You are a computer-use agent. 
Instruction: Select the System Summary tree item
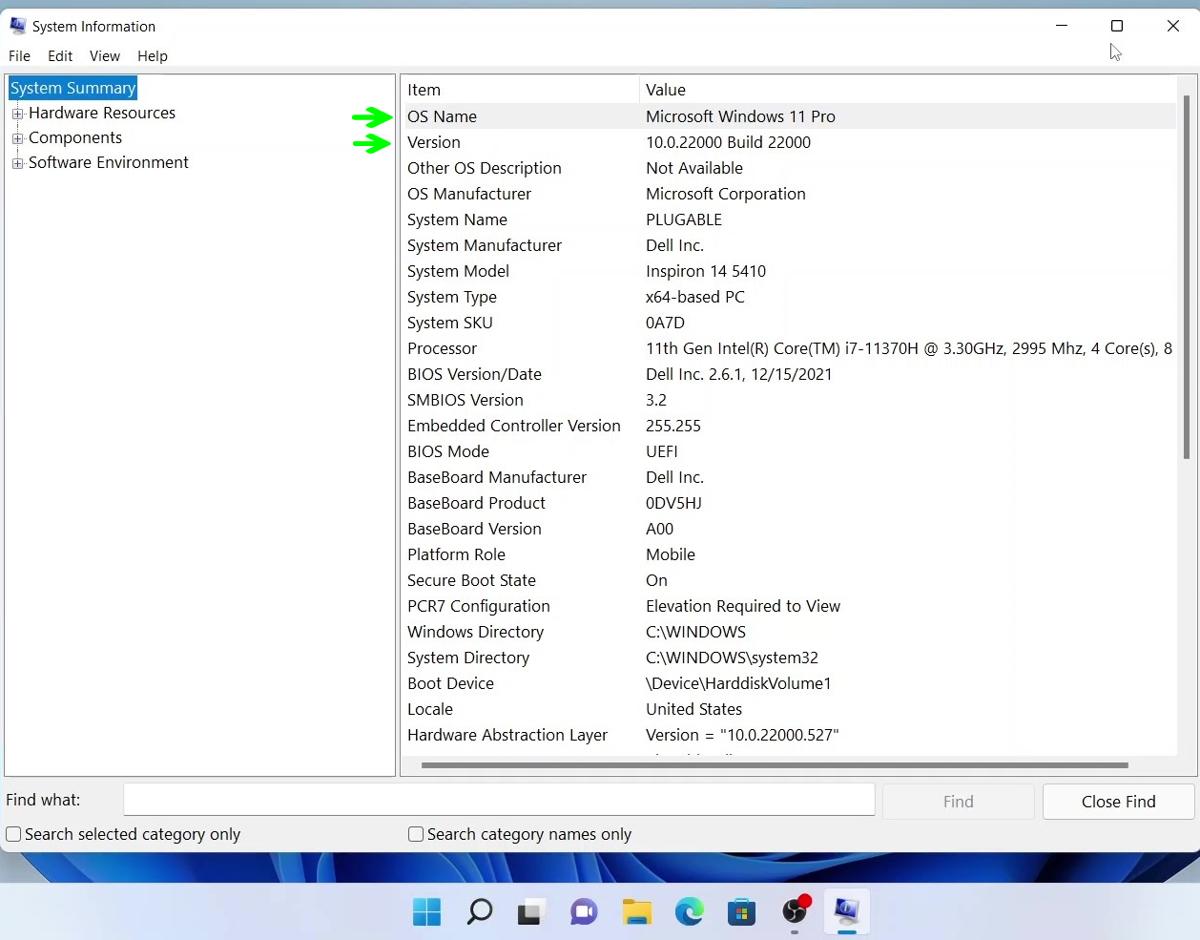pos(73,88)
